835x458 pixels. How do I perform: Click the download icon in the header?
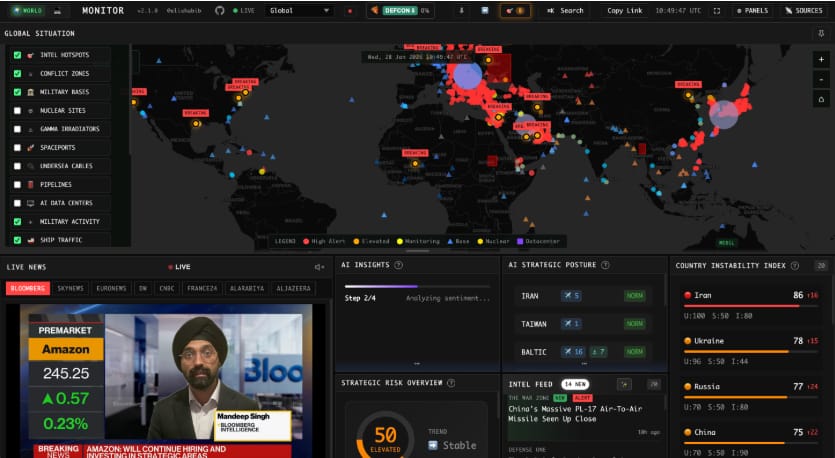461,11
